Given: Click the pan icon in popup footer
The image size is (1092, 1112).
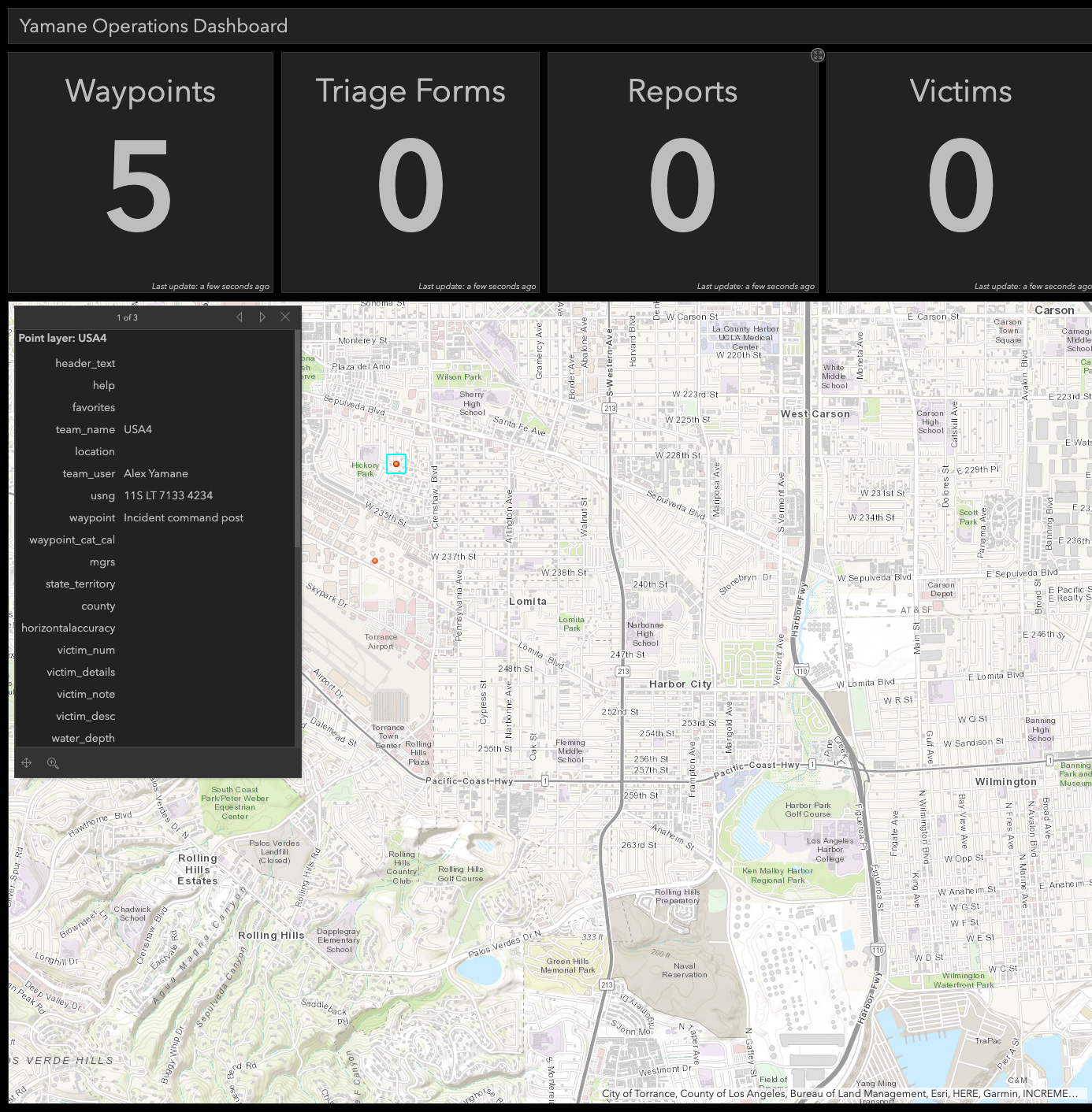Looking at the screenshot, I should (x=27, y=763).
